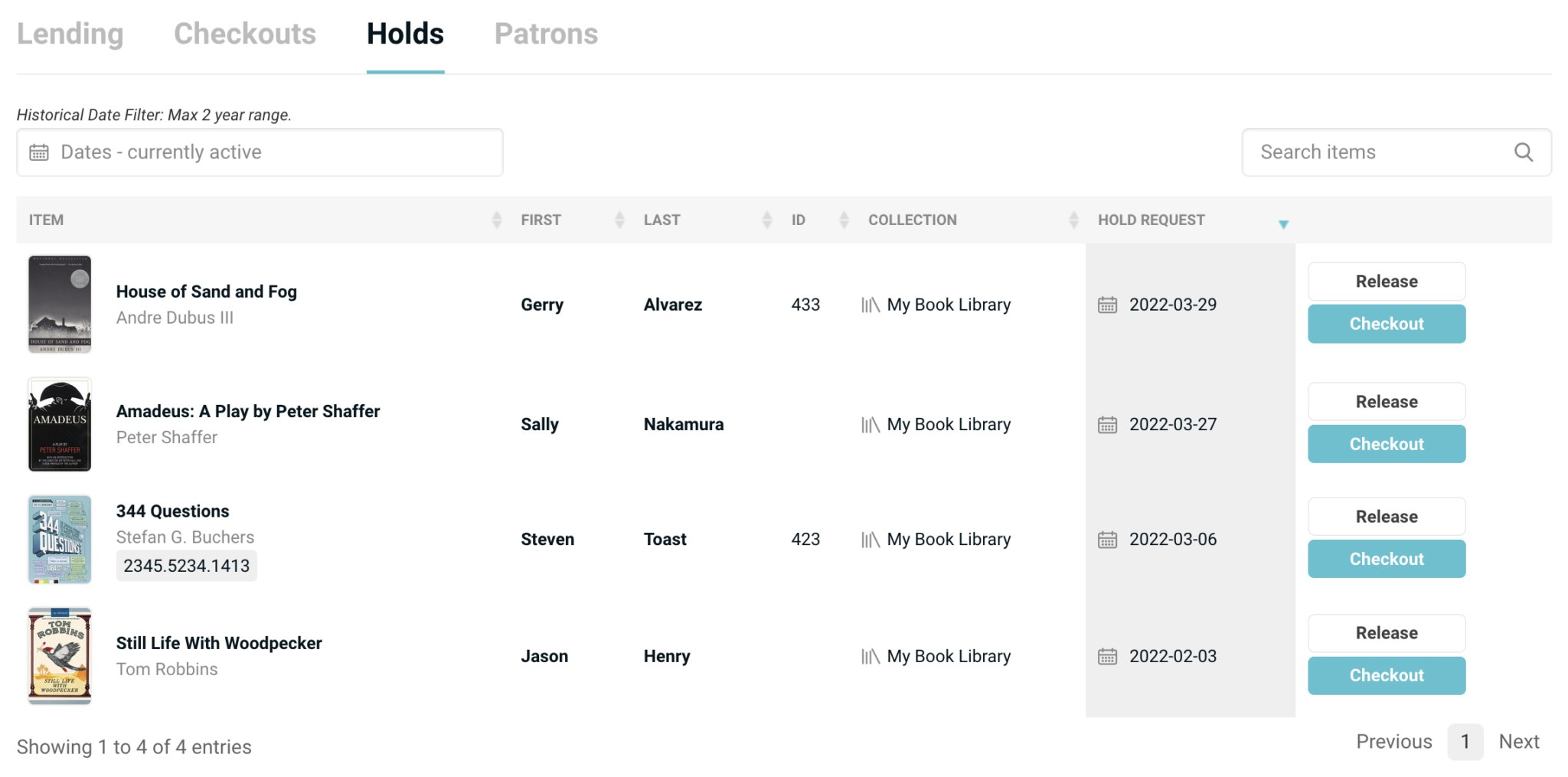Click library icon in Sally Nakamura row
The width and height of the screenshot is (1568, 777).
point(870,425)
